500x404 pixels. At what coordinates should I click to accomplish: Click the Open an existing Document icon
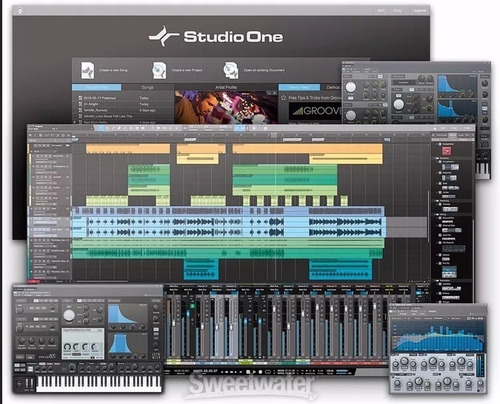pyautogui.click(x=231, y=70)
